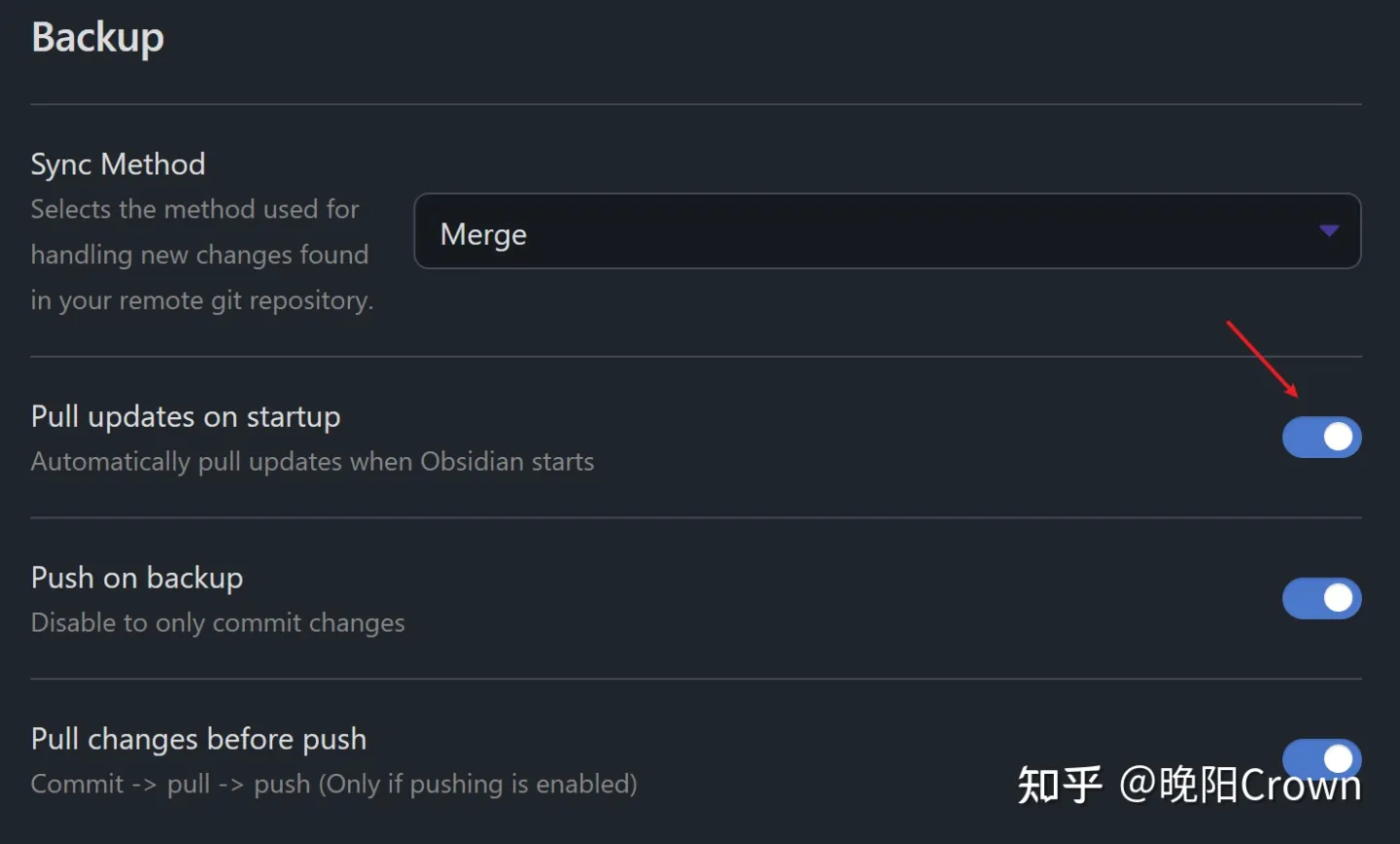Viewport: 1400px width, 844px height.
Task: Click the red annotation arrow
Action: (x=1262, y=359)
